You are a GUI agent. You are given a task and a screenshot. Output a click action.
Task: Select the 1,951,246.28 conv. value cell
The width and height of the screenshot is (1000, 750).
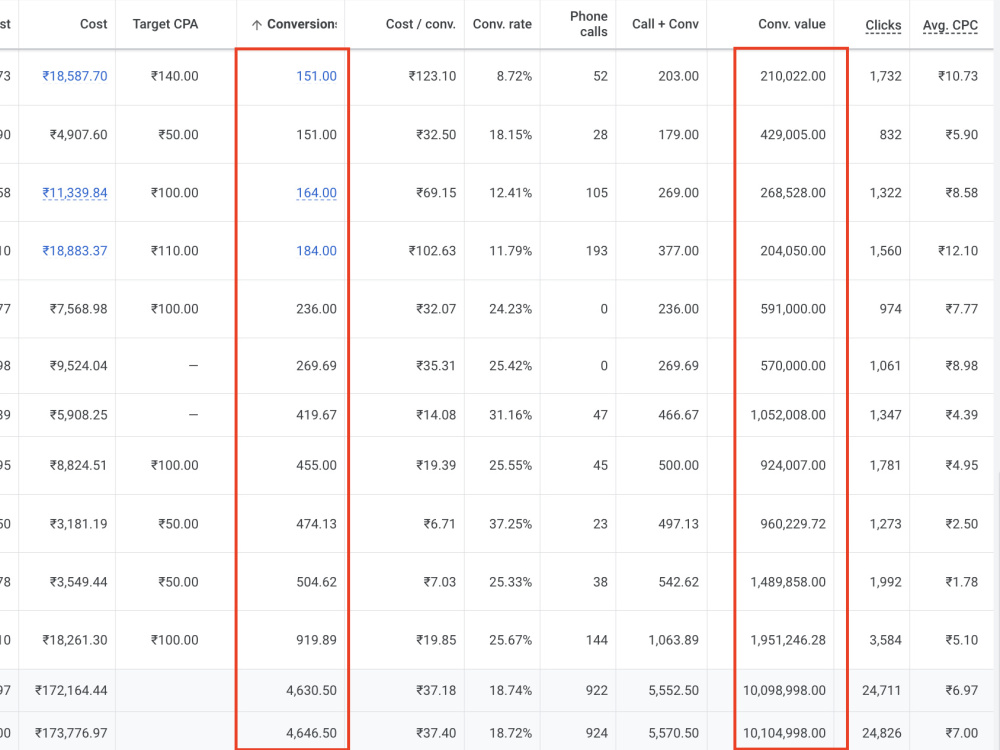click(x=788, y=640)
